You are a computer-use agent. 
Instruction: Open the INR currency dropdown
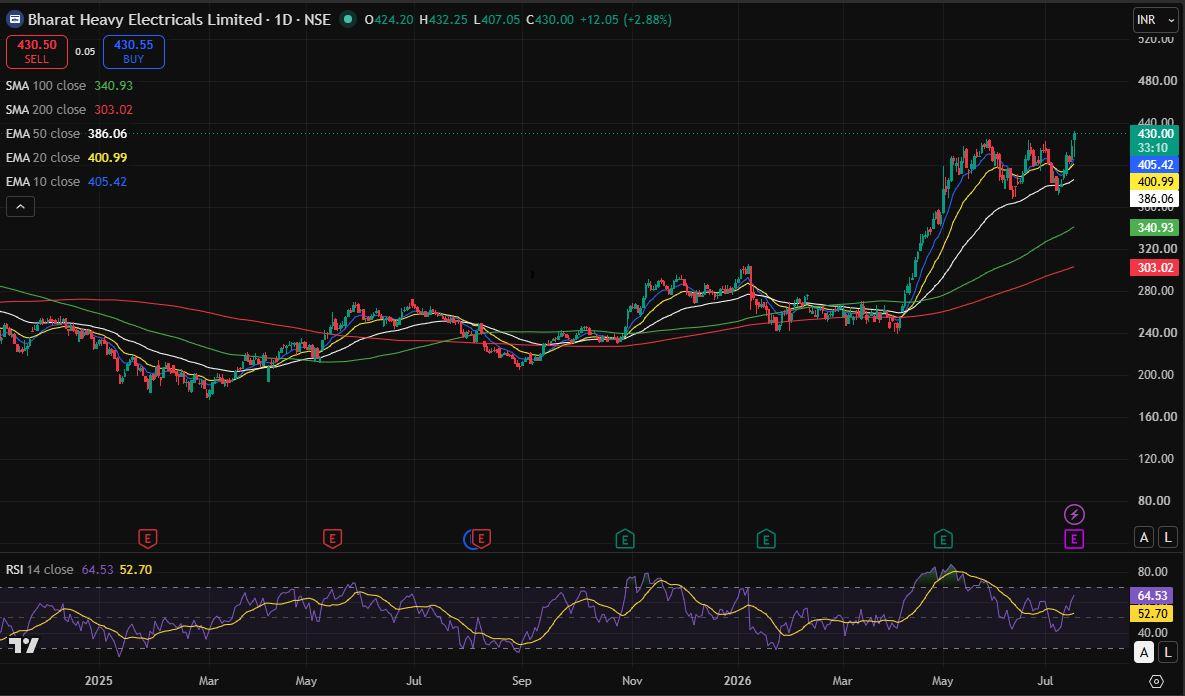pos(1154,20)
